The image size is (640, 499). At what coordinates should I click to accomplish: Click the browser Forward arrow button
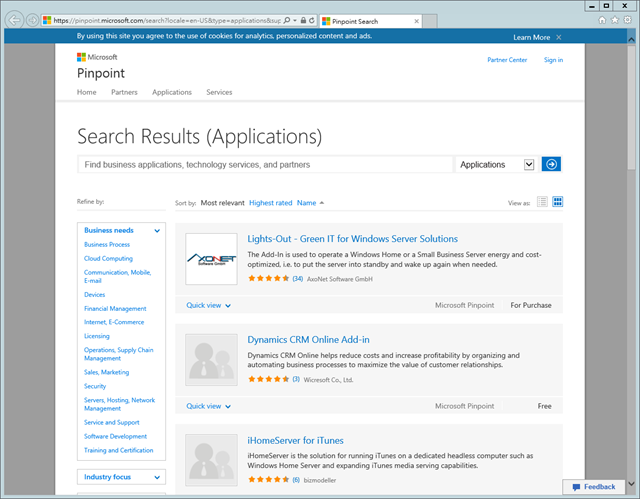(x=32, y=20)
